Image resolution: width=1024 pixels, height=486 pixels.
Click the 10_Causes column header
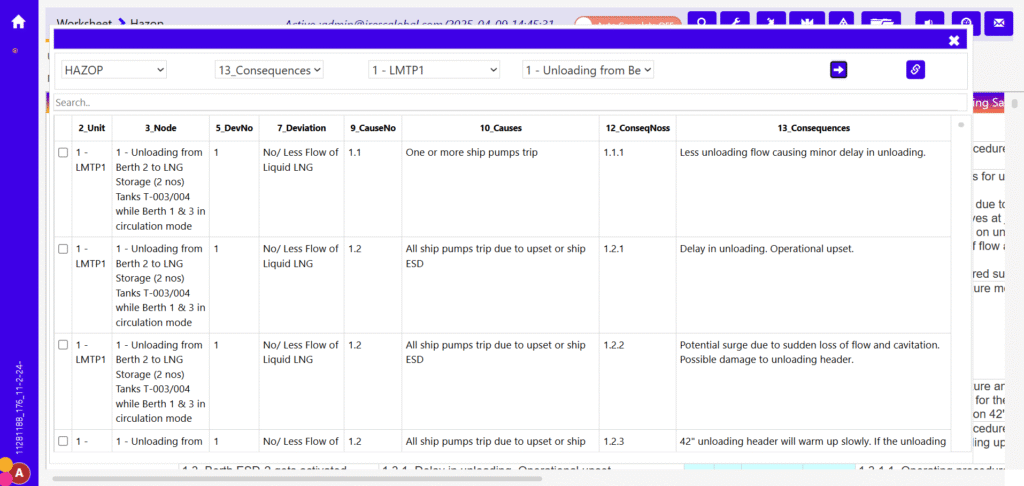pyautogui.click(x=500, y=128)
